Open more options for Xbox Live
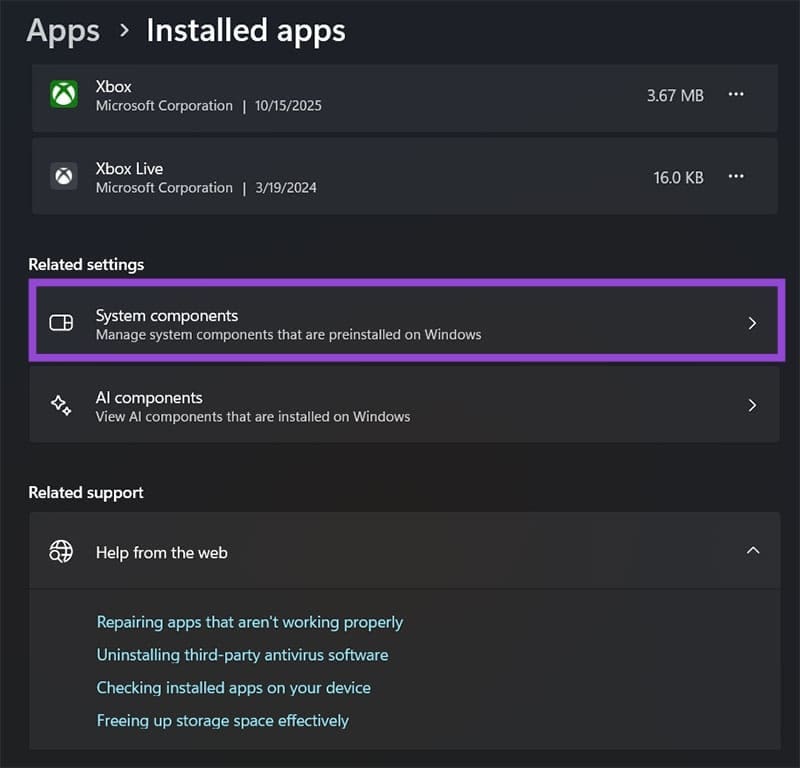800x768 pixels. point(736,176)
